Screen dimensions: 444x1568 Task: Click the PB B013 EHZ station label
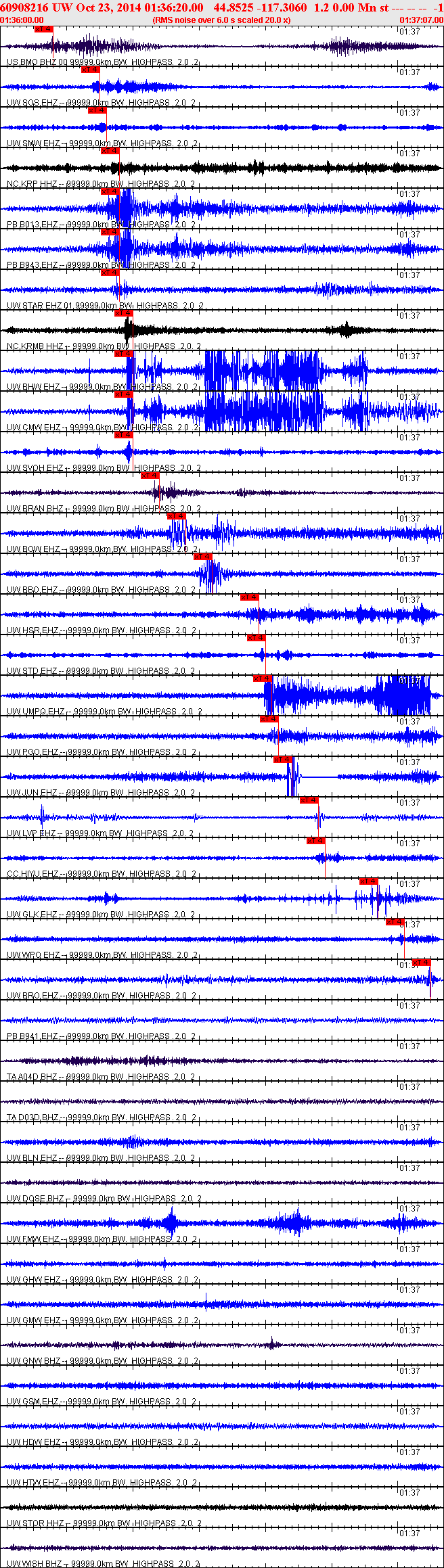click(102, 225)
